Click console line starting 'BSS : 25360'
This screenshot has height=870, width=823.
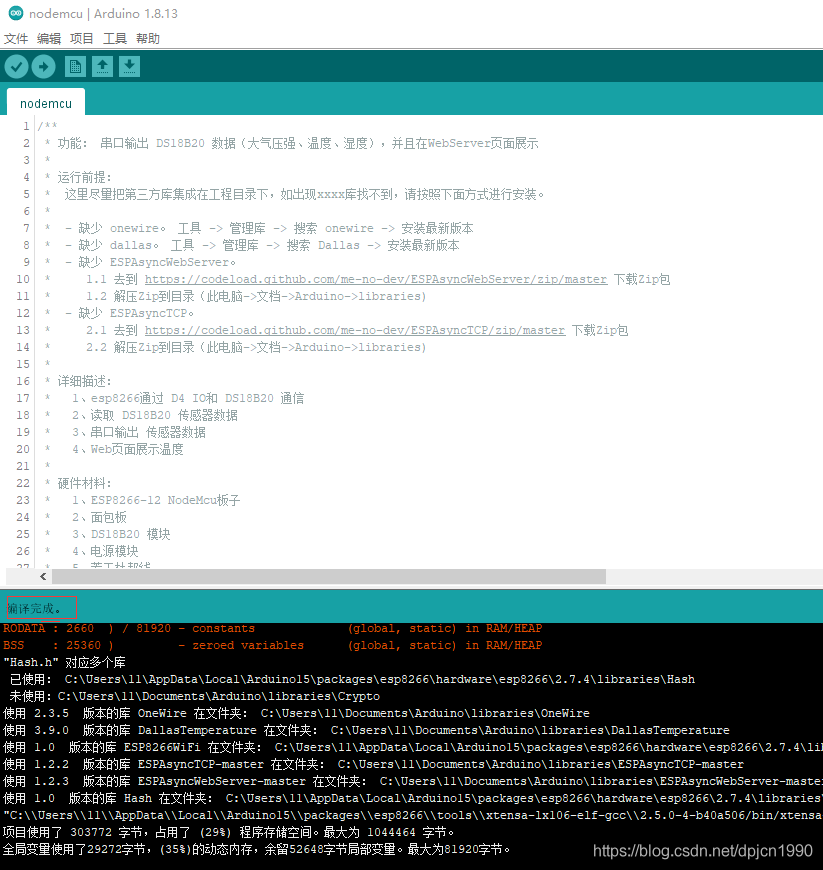click(272, 645)
